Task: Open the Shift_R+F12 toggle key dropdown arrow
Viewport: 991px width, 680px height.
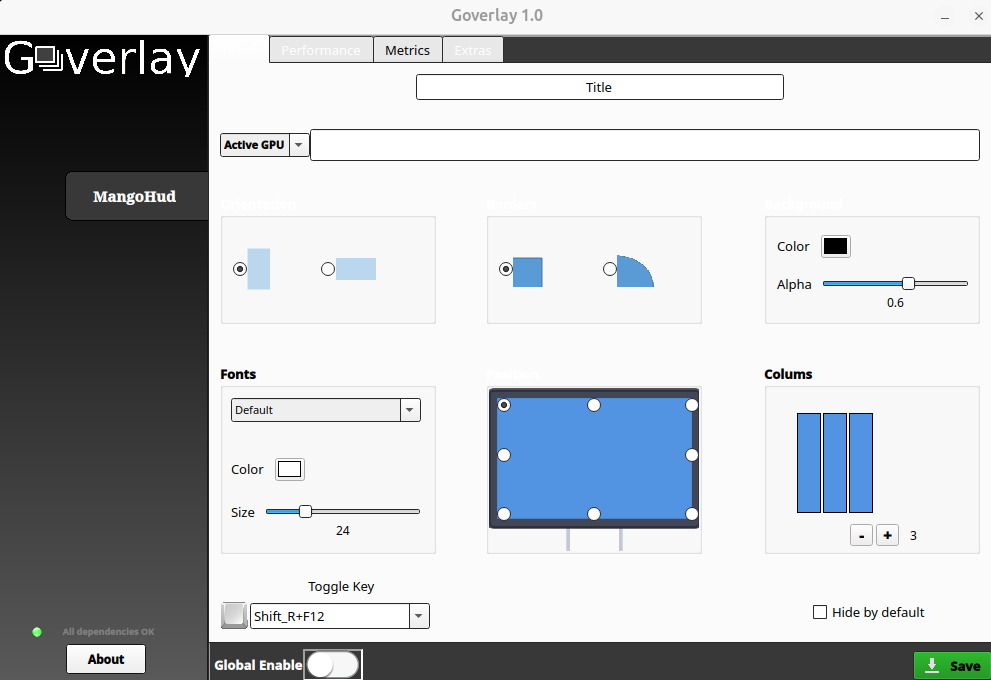Action: point(418,616)
